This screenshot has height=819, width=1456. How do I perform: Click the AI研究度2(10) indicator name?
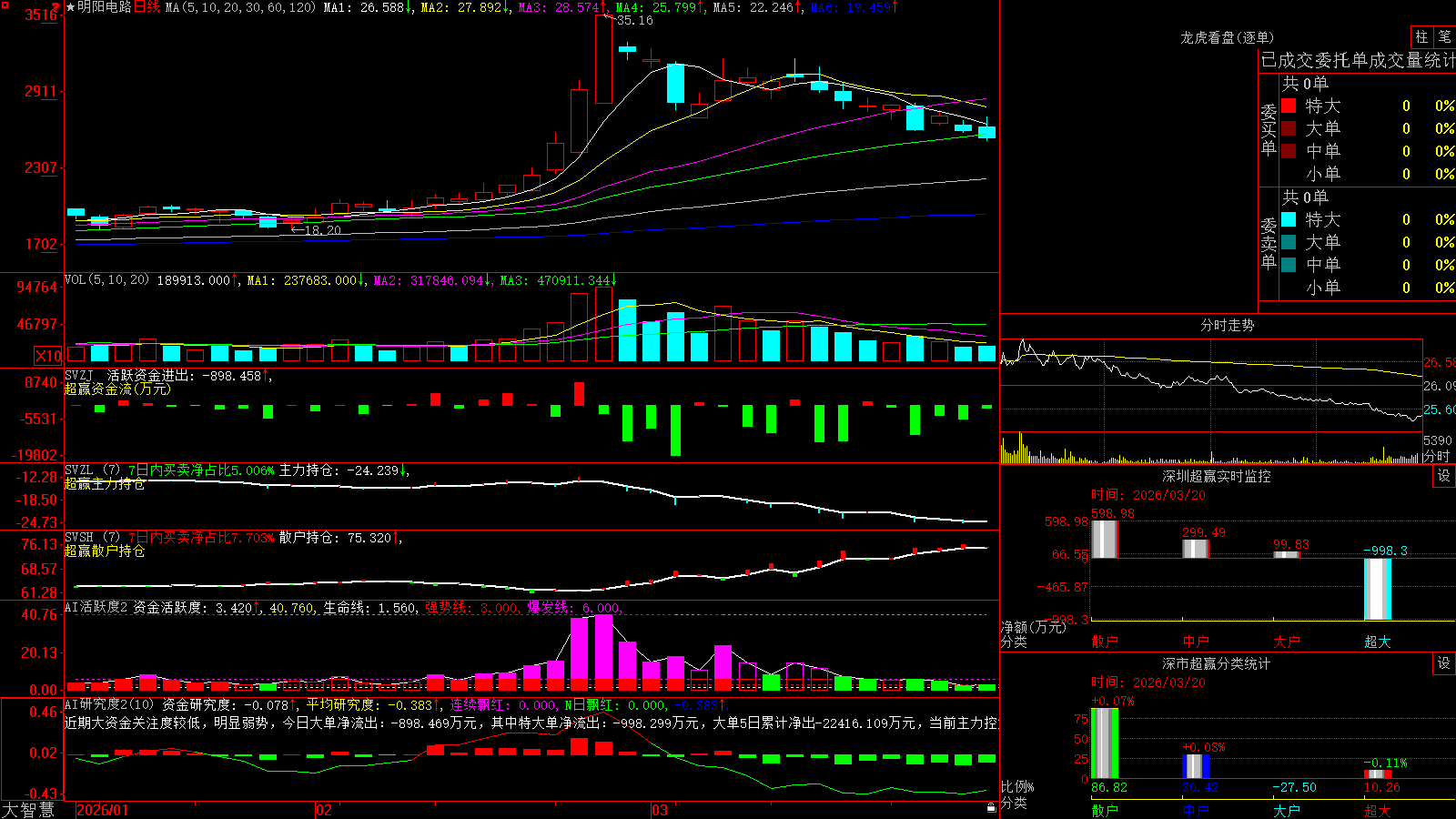pos(109,704)
